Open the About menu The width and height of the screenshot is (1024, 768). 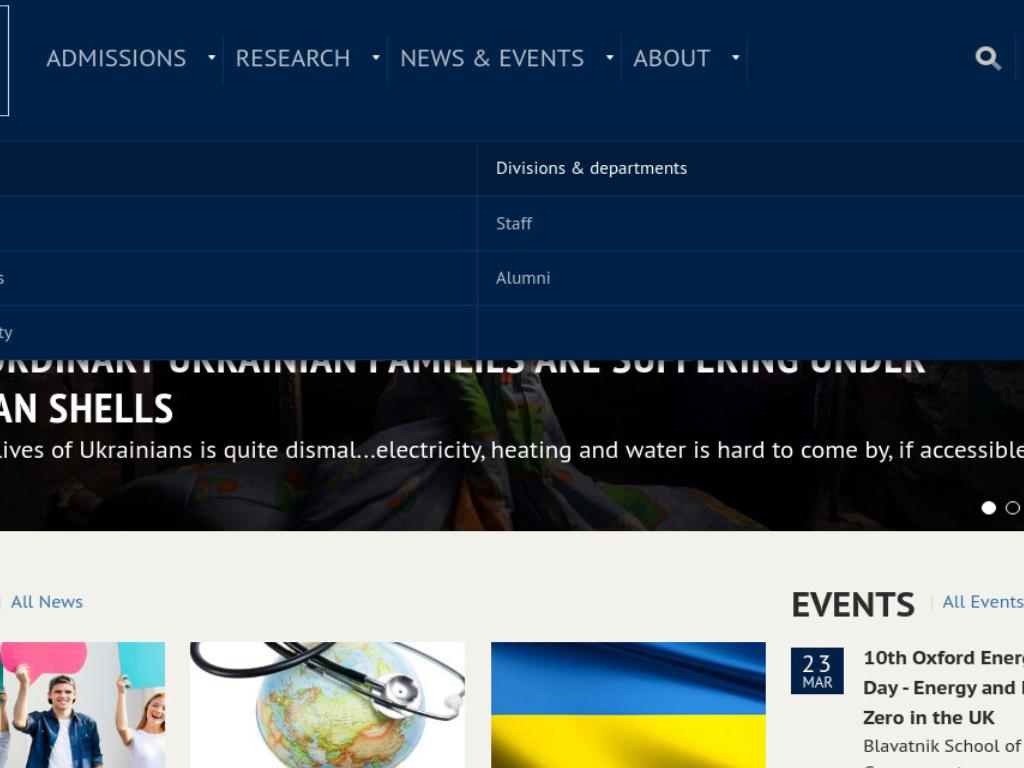671,58
